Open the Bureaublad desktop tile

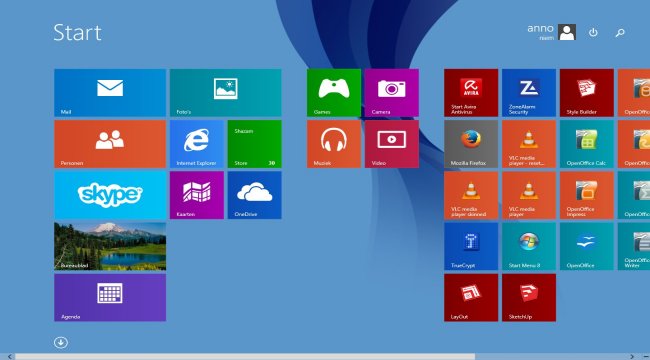[110, 246]
